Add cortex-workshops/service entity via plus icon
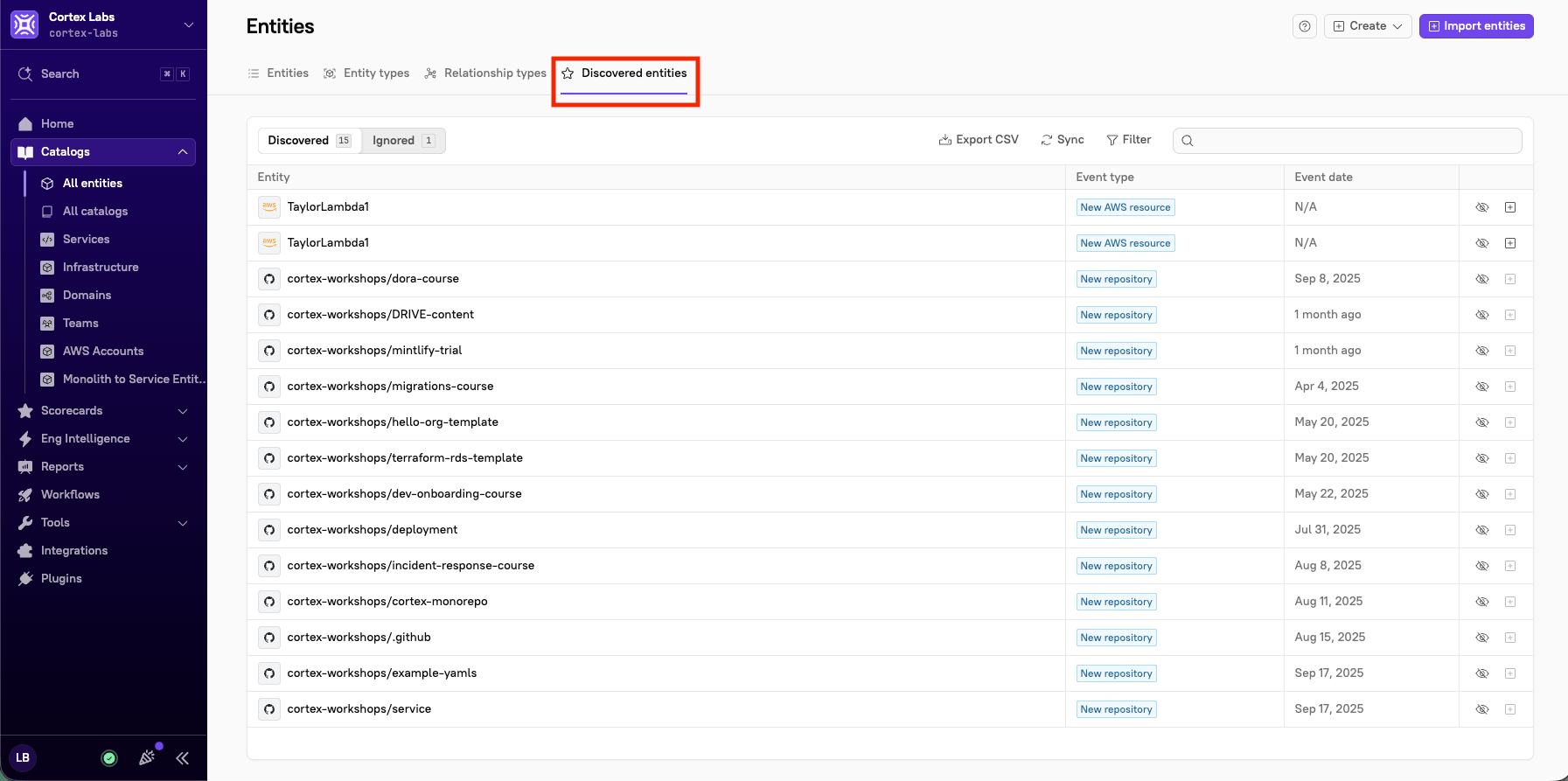This screenshot has width=1568, height=781. pos(1510,709)
